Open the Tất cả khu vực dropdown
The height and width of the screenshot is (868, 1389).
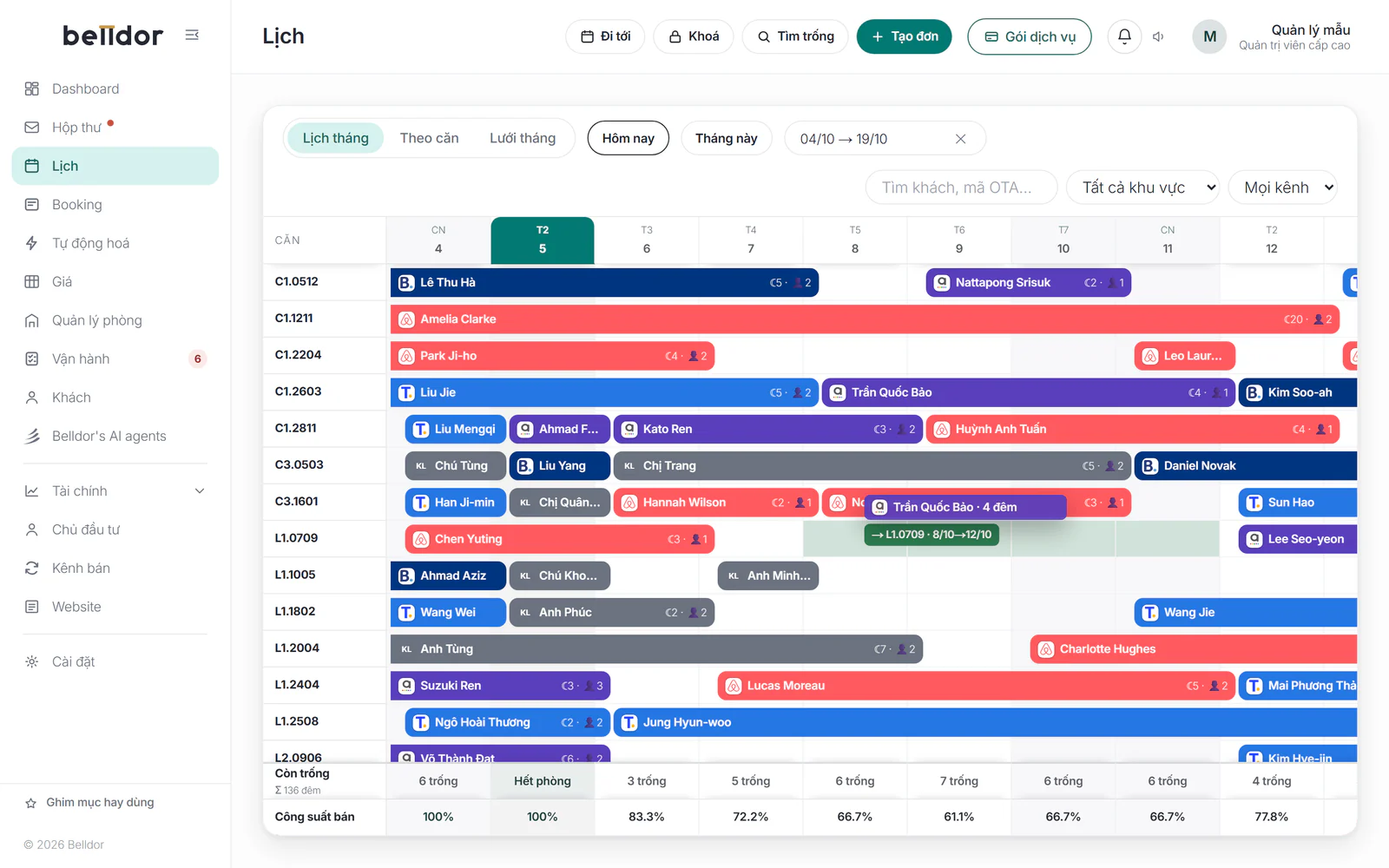pyautogui.click(x=1143, y=187)
